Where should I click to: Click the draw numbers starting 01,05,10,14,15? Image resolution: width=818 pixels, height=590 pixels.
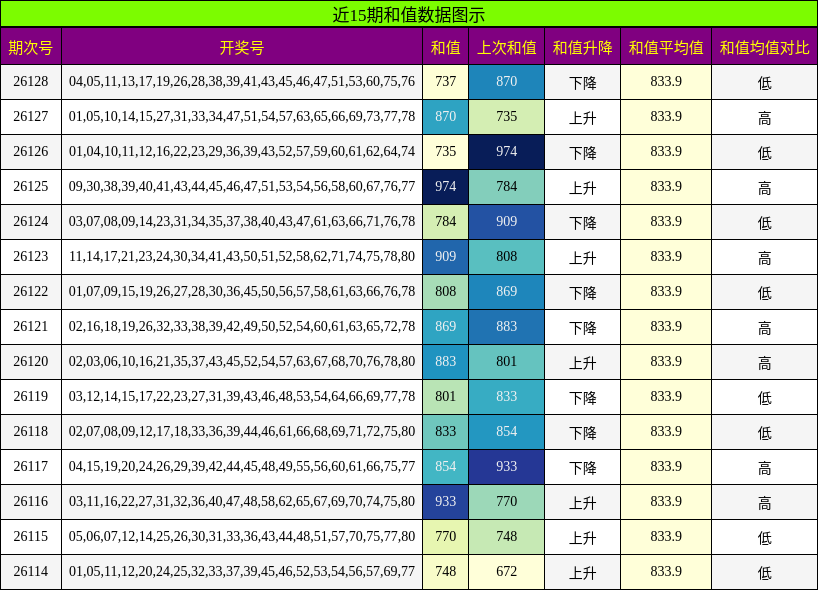tap(242, 116)
